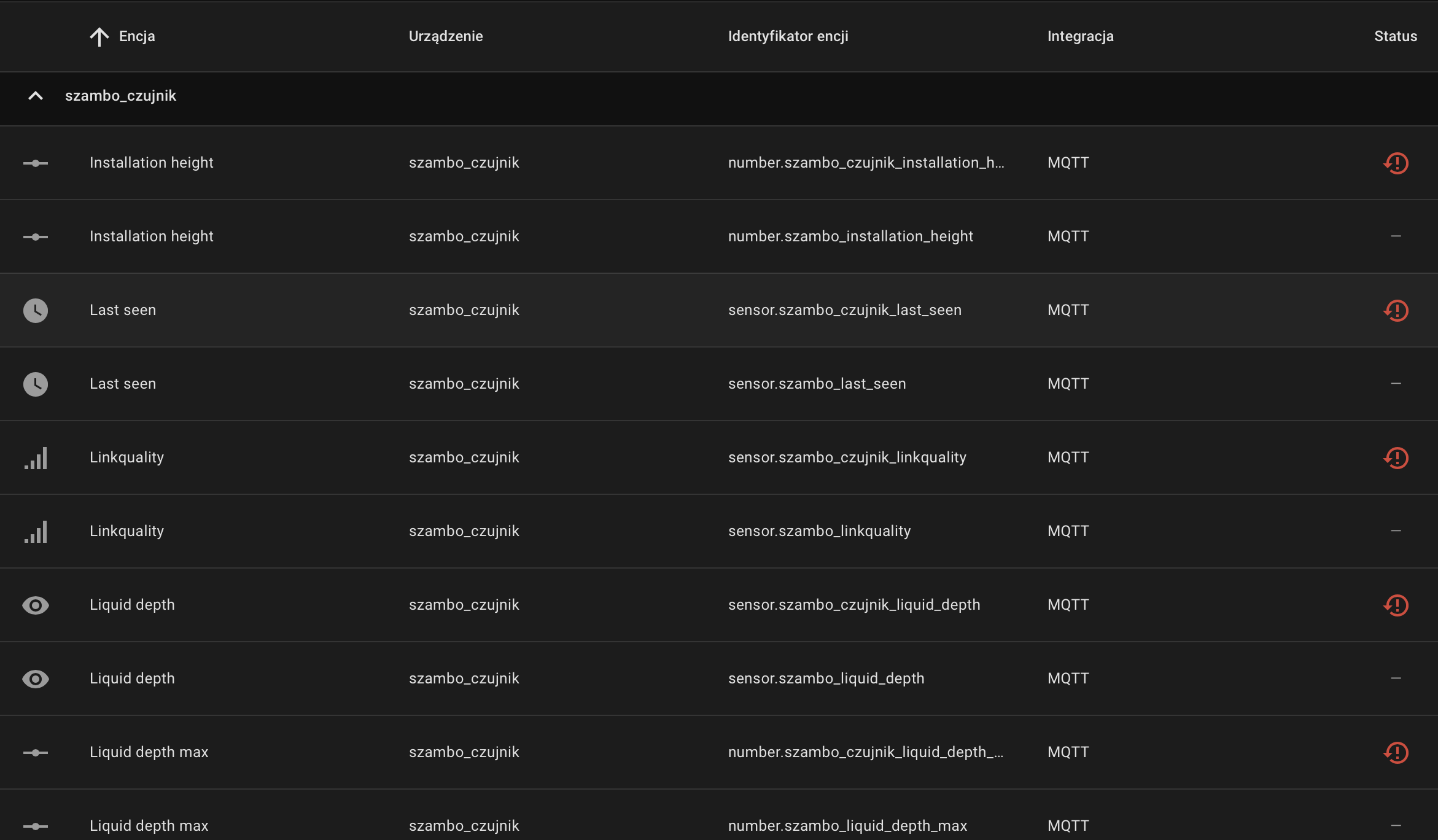Click red status icon on number.szambo_czujnik_liquid_depth_… row

pos(1396,753)
